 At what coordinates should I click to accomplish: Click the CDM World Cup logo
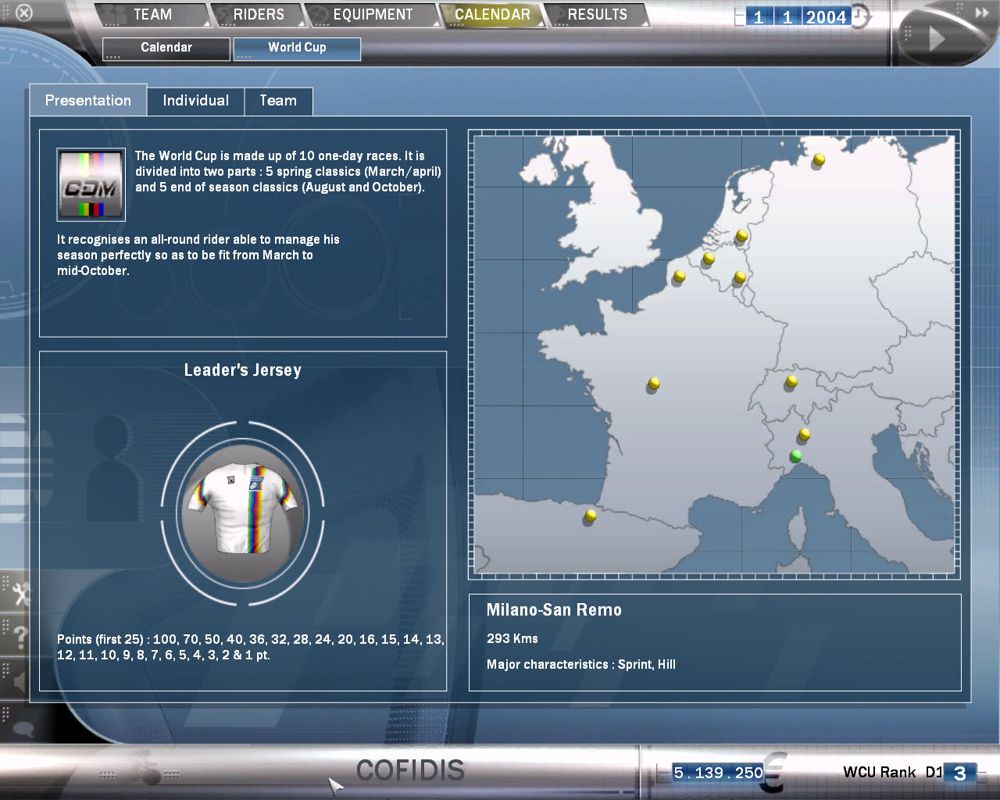[x=91, y=184]
